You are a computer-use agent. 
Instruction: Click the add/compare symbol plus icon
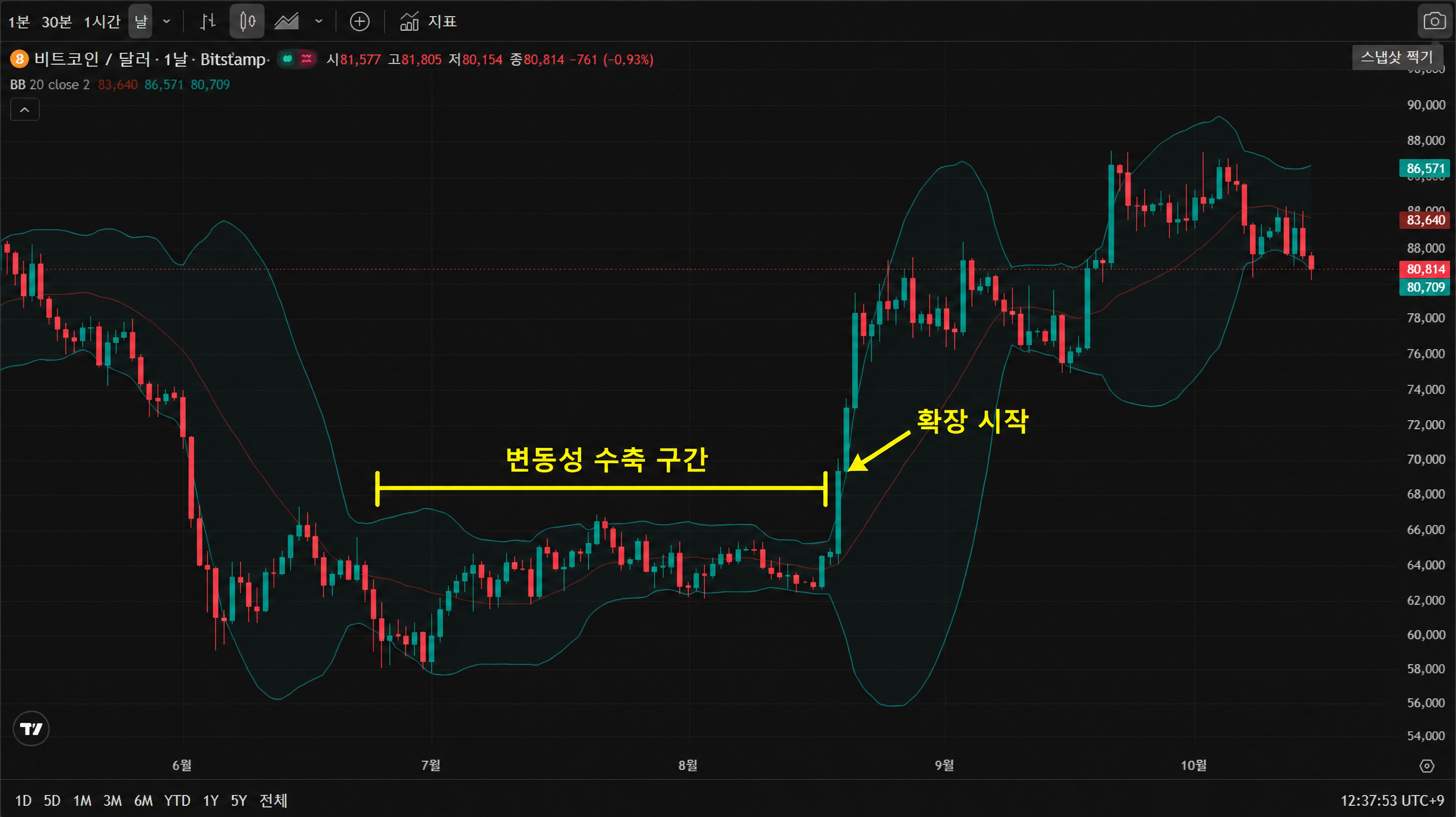360,21
